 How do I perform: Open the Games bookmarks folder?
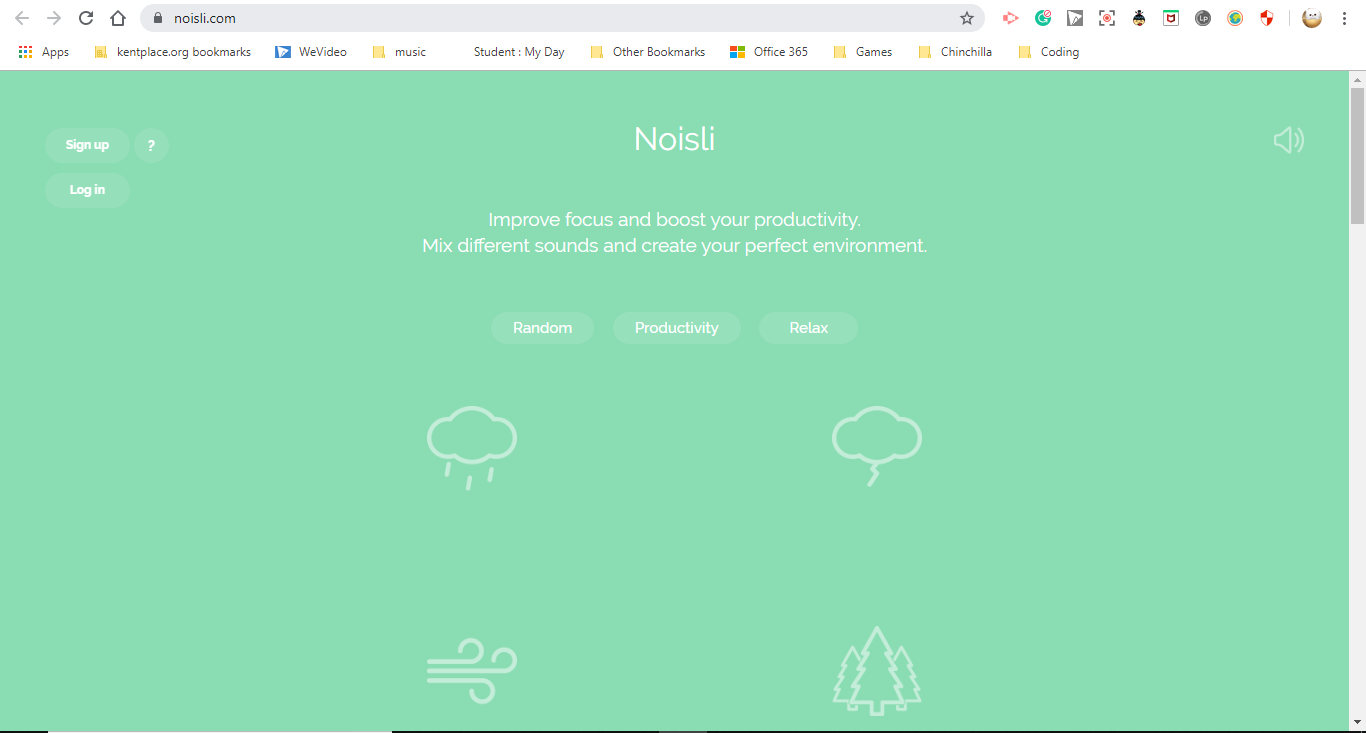pyautogui.click(x=862, y=52)
